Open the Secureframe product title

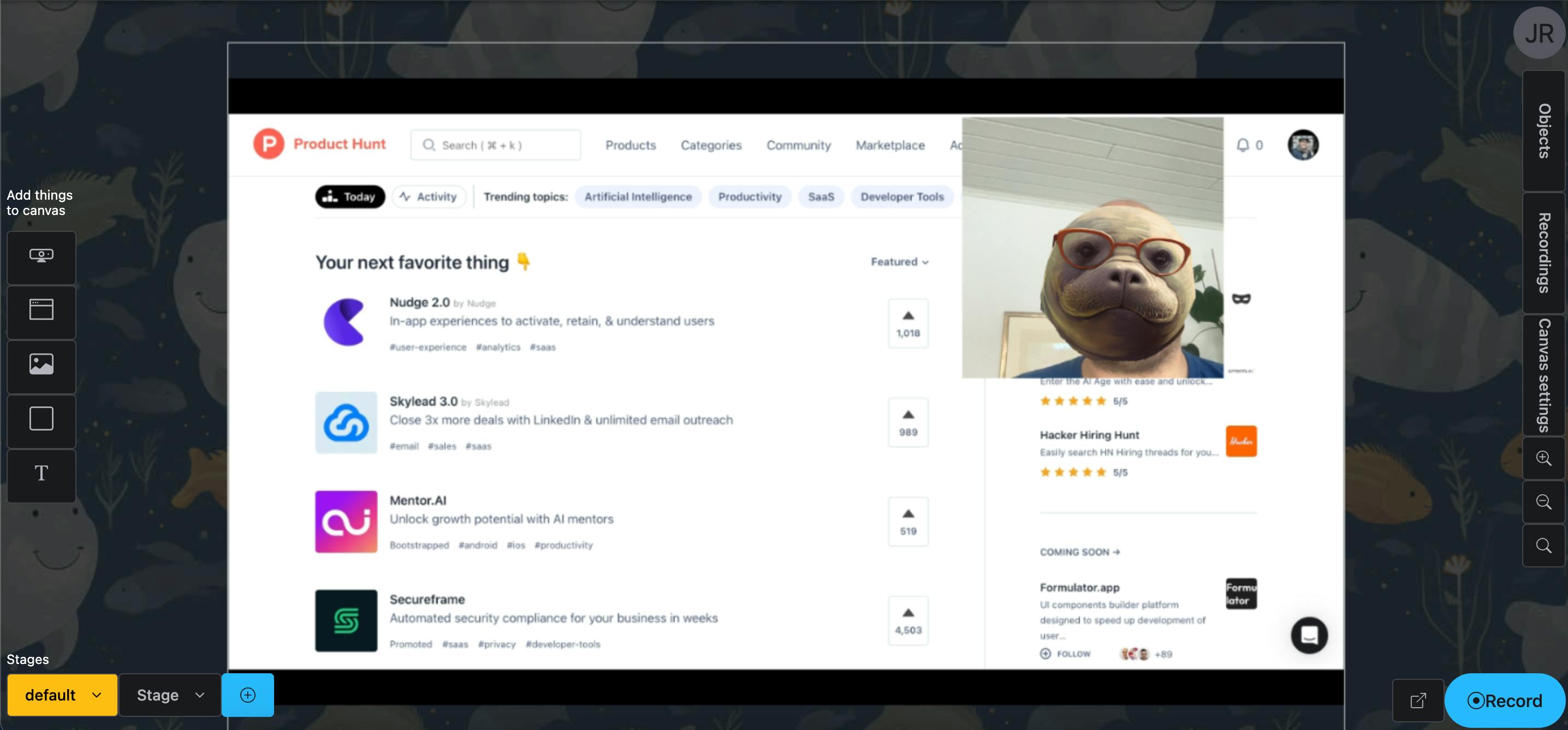point(427,600)
